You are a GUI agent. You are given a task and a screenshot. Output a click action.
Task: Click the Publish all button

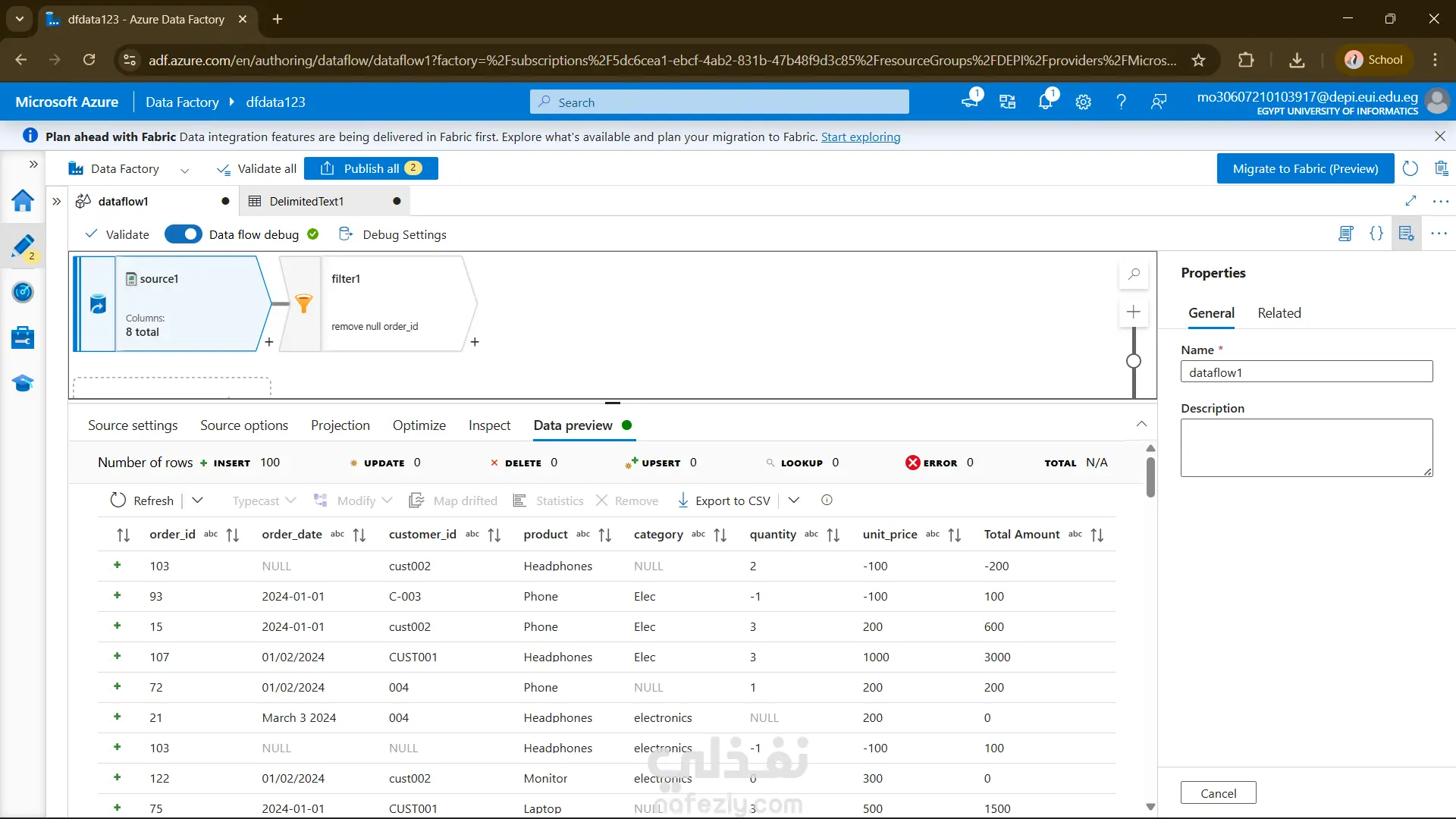[371, 168]
